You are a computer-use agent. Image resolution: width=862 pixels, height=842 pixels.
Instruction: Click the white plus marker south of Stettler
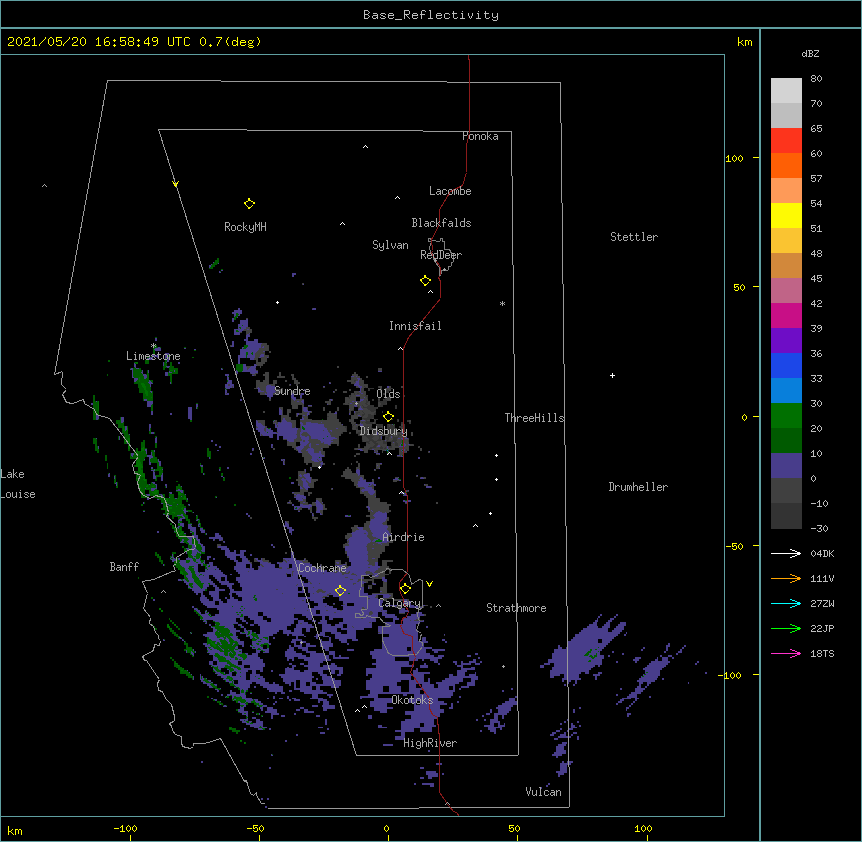coord(612,375)
